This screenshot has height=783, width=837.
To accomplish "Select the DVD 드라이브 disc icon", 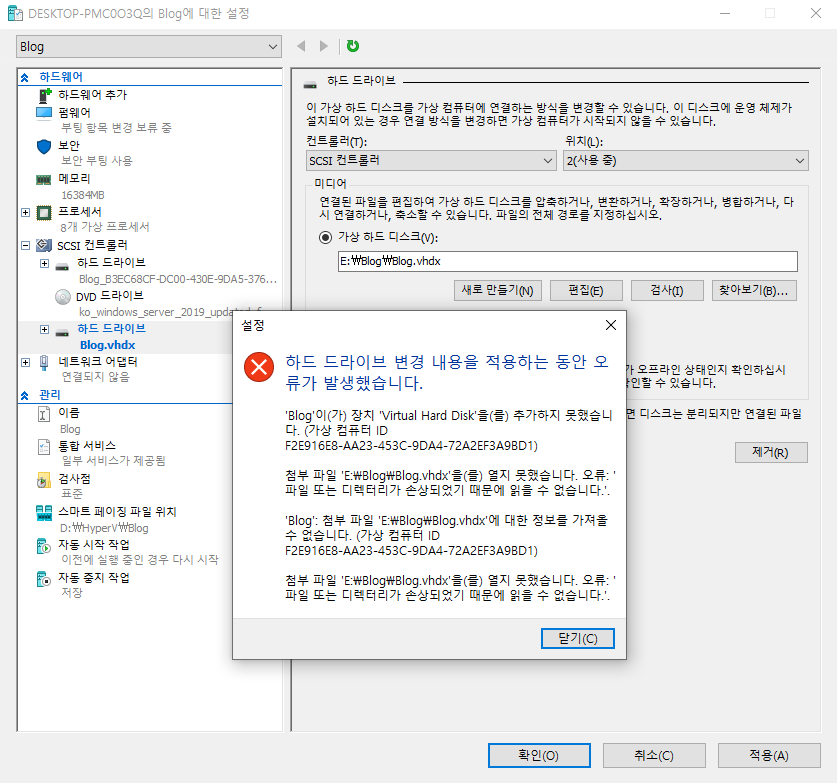I will [x=62, y=297].
